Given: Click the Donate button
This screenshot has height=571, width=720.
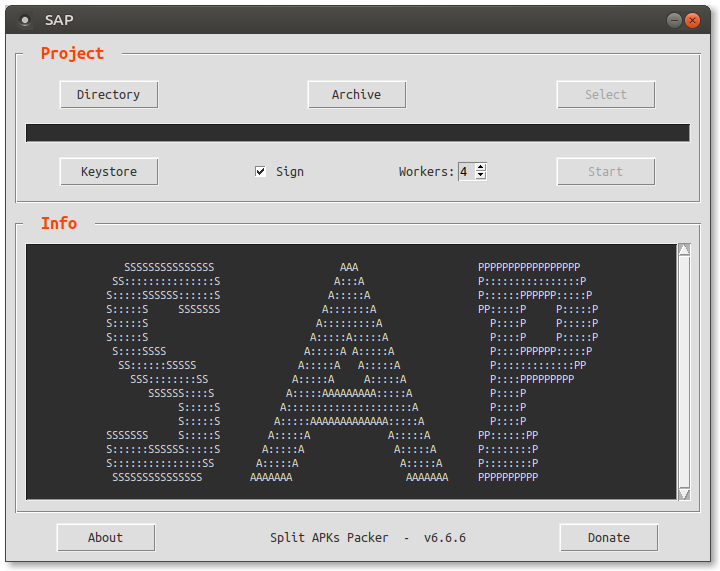Looking at the screenshot, I should pyautogui.click(x=609, y=537).
